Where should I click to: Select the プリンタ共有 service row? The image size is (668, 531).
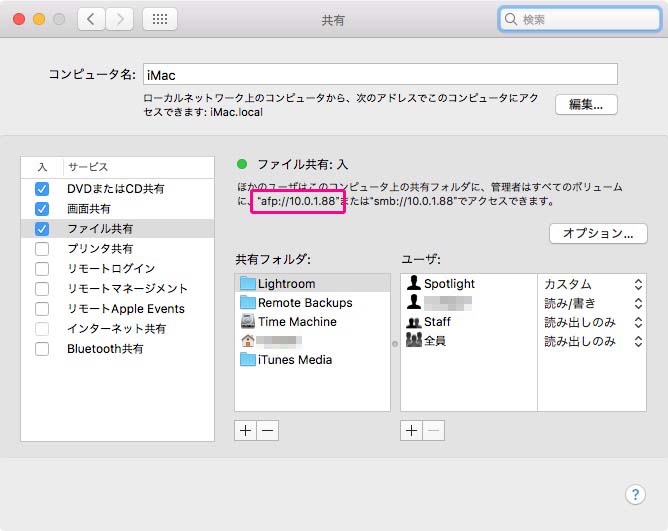coord(118,249)
